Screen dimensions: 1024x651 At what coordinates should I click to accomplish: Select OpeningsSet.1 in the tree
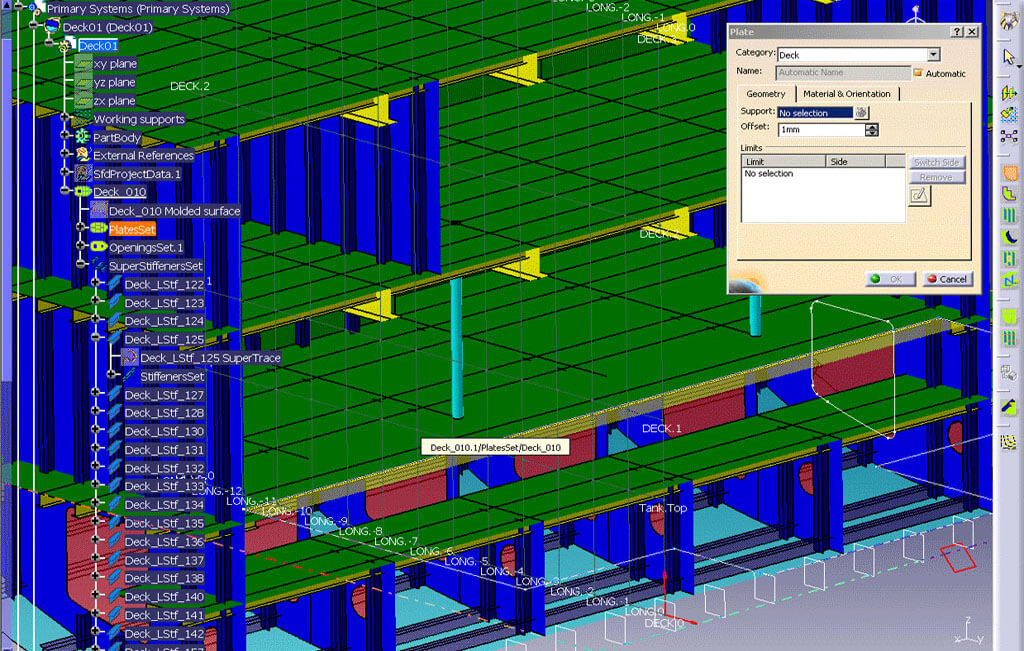pyautogui.click(x=147, y=247)
